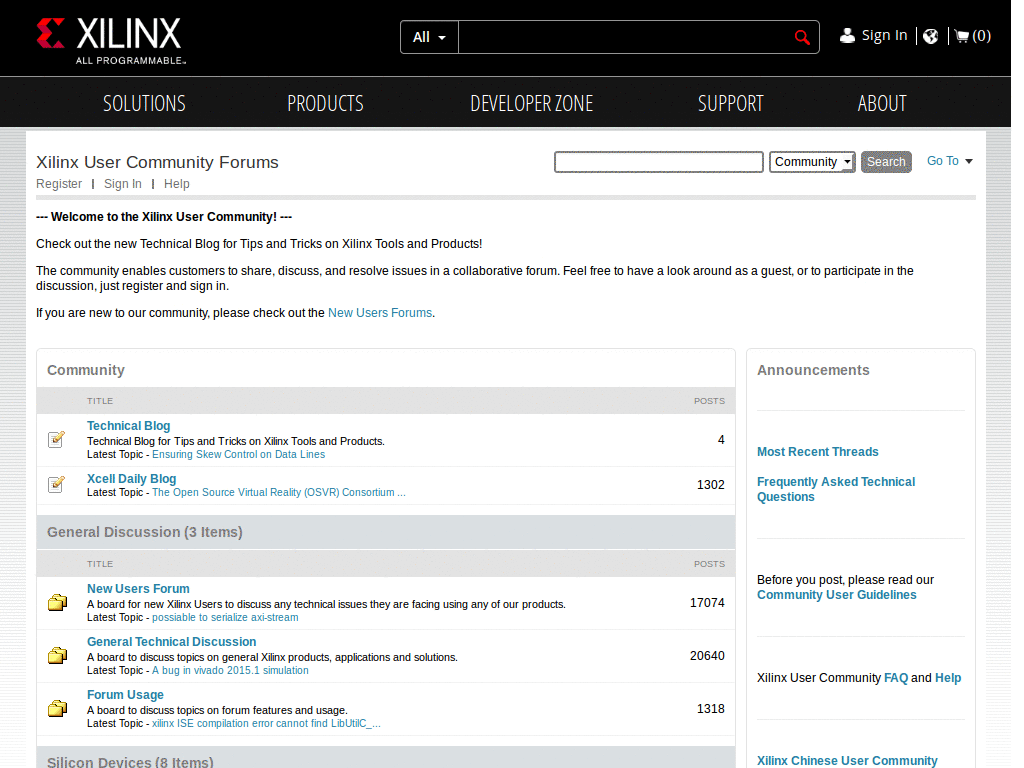Open the Xcell Daily Blog board

tap(131, 479)
